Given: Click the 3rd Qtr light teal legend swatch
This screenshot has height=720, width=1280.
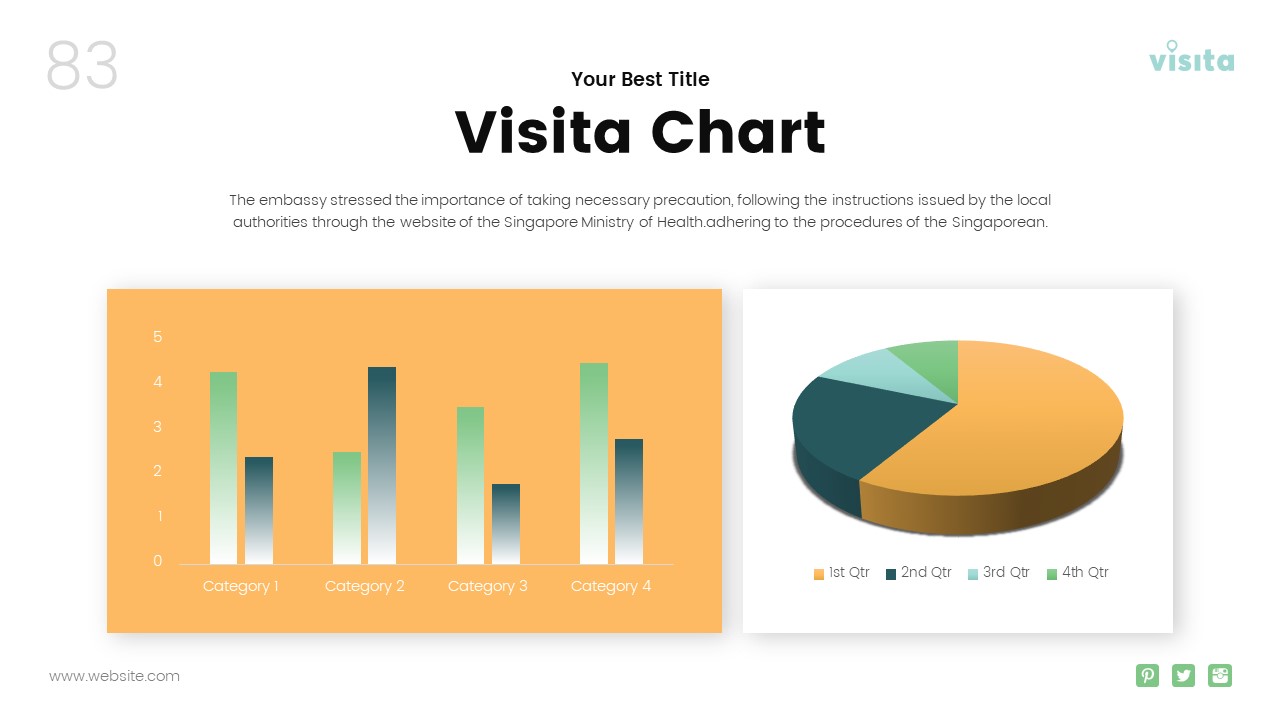Looking at the screenshot, I should tap(973, 574).
